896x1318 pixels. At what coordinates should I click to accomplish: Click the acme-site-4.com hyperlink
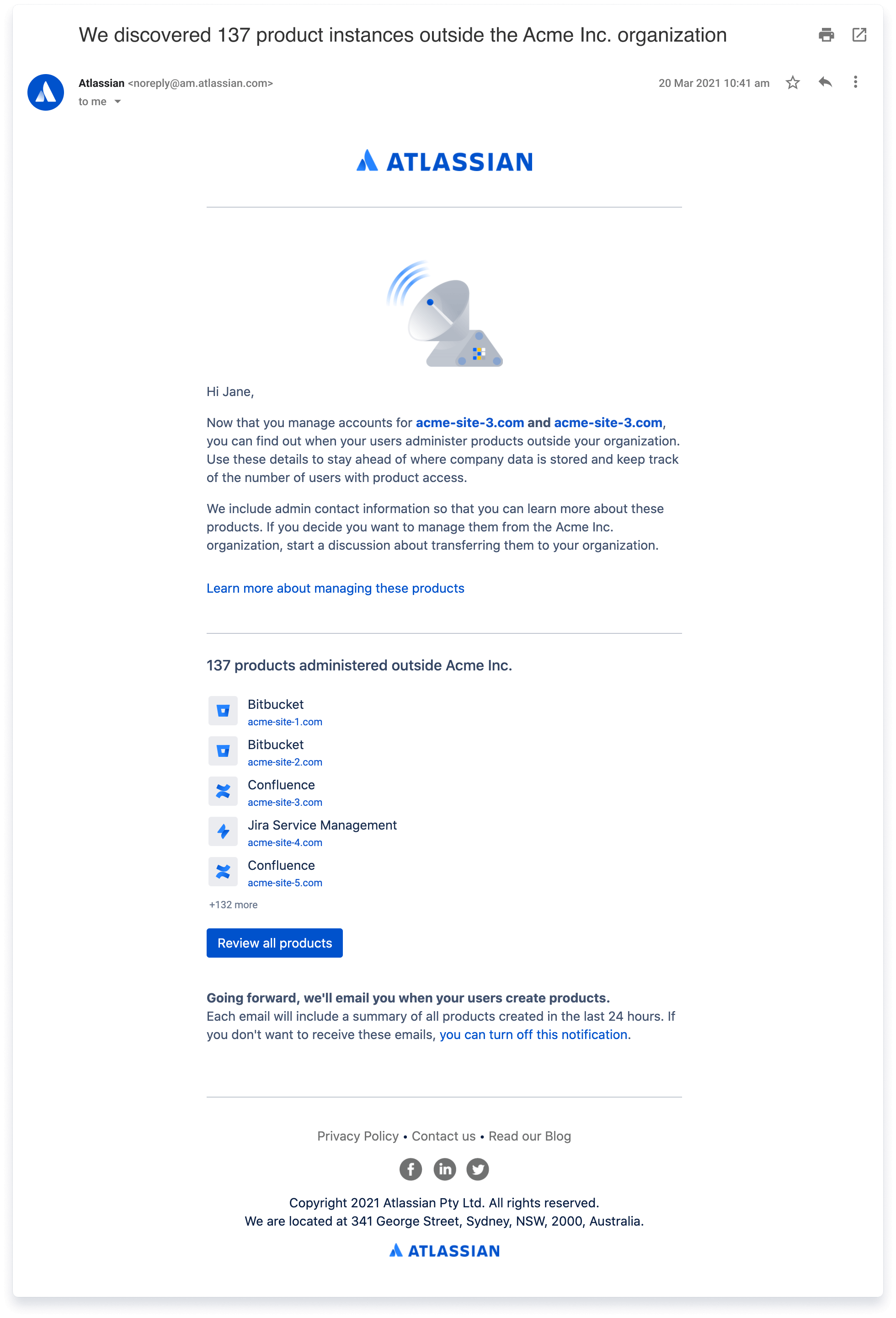[284, 842]
